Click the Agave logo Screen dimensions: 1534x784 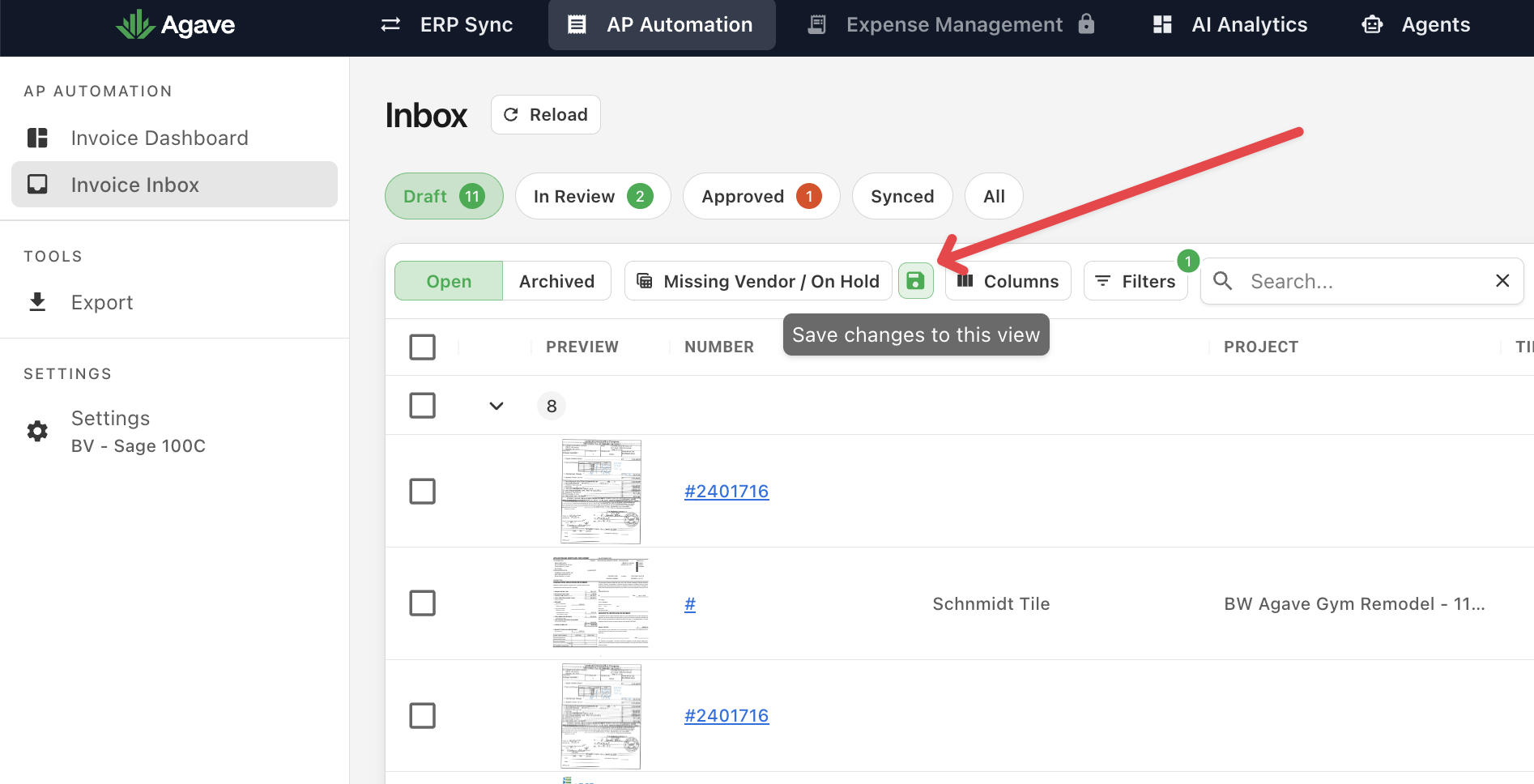(x=175, y=25)
